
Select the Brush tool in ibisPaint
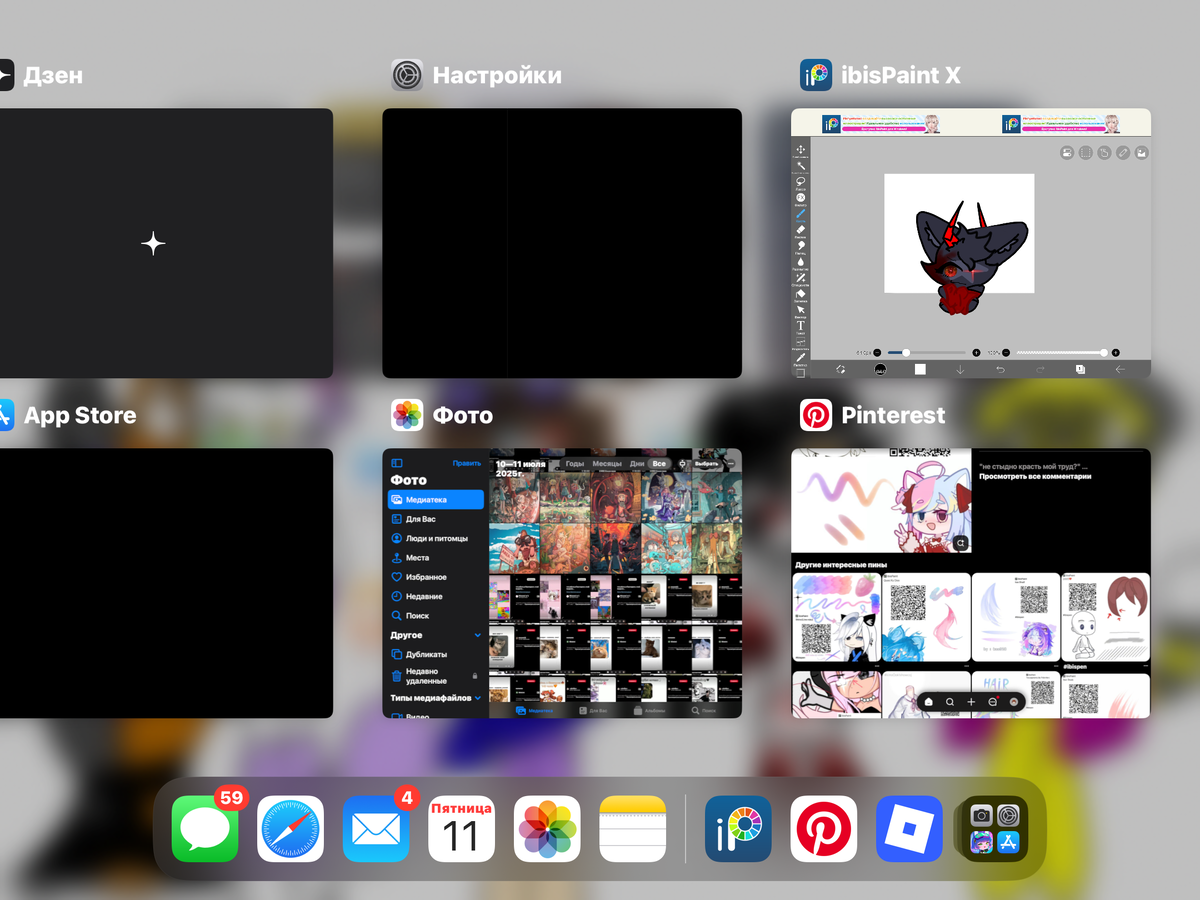(801, 213)
